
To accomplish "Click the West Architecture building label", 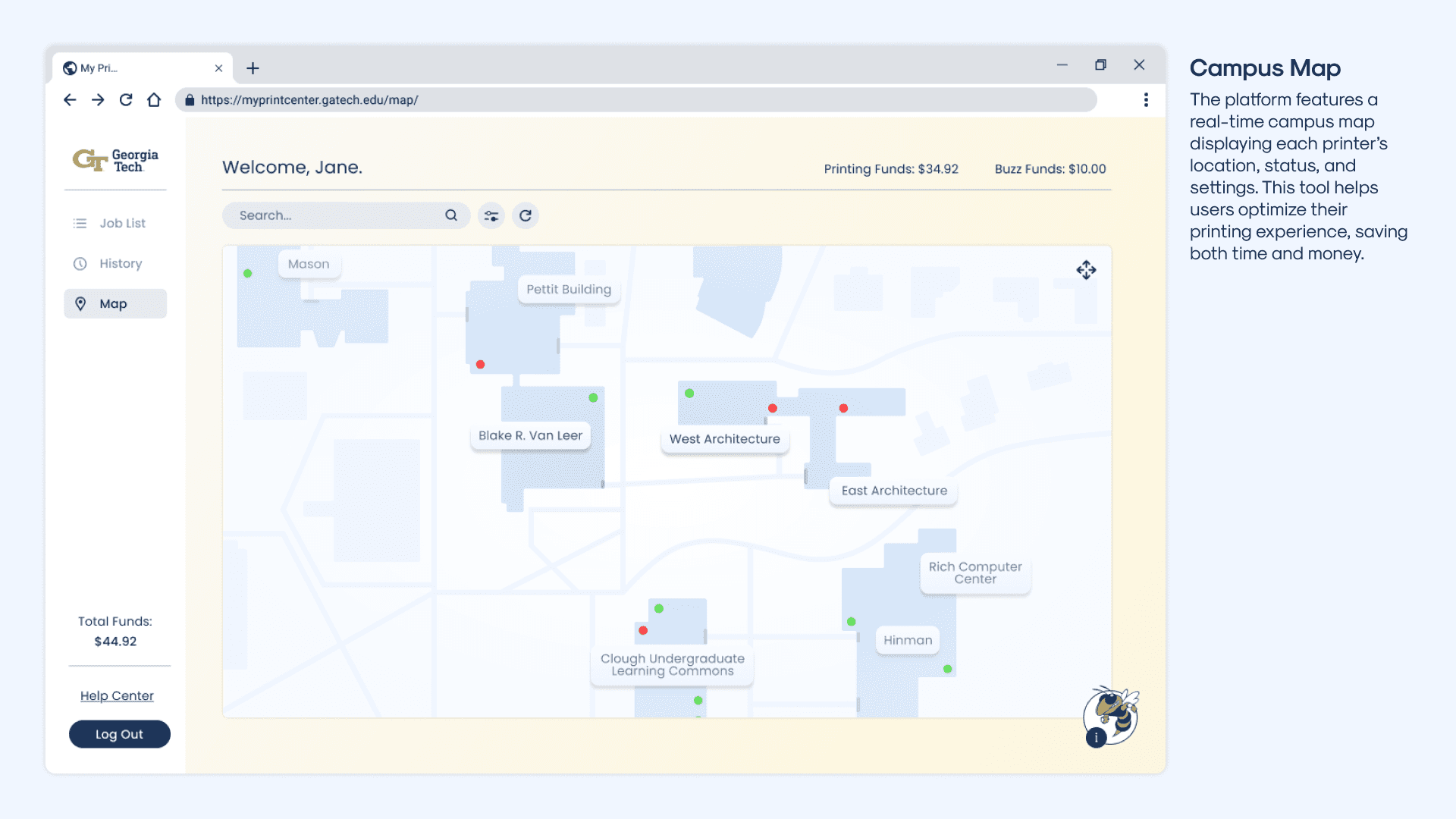I will 724,439.
